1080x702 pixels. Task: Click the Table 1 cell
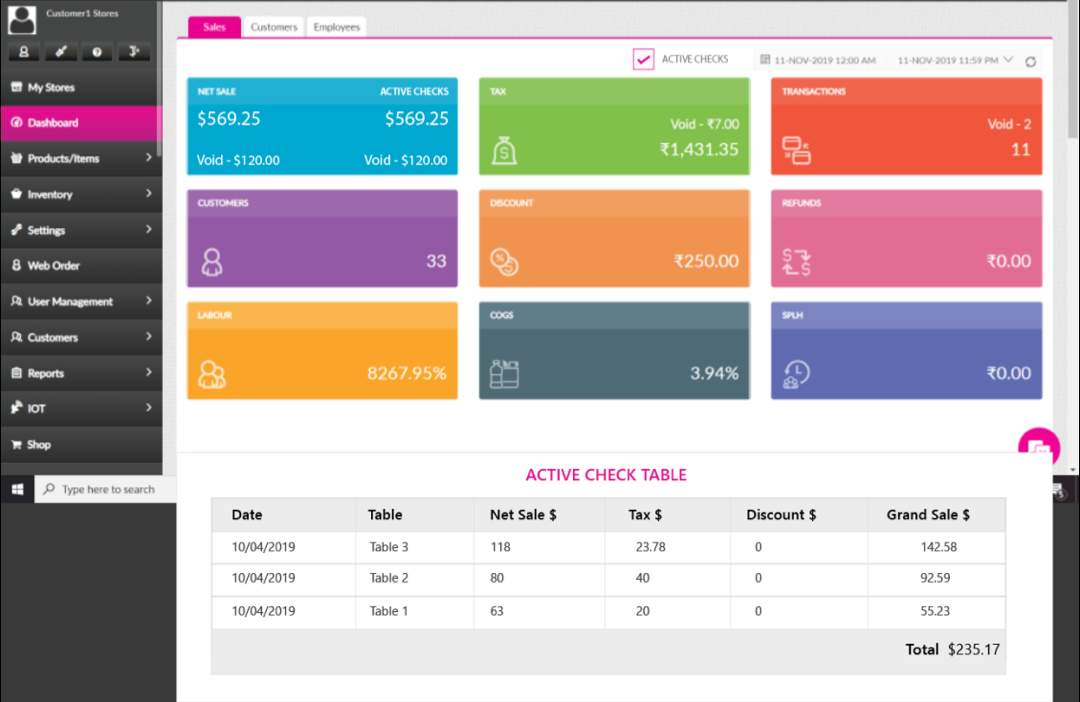[x=388, y=611]
